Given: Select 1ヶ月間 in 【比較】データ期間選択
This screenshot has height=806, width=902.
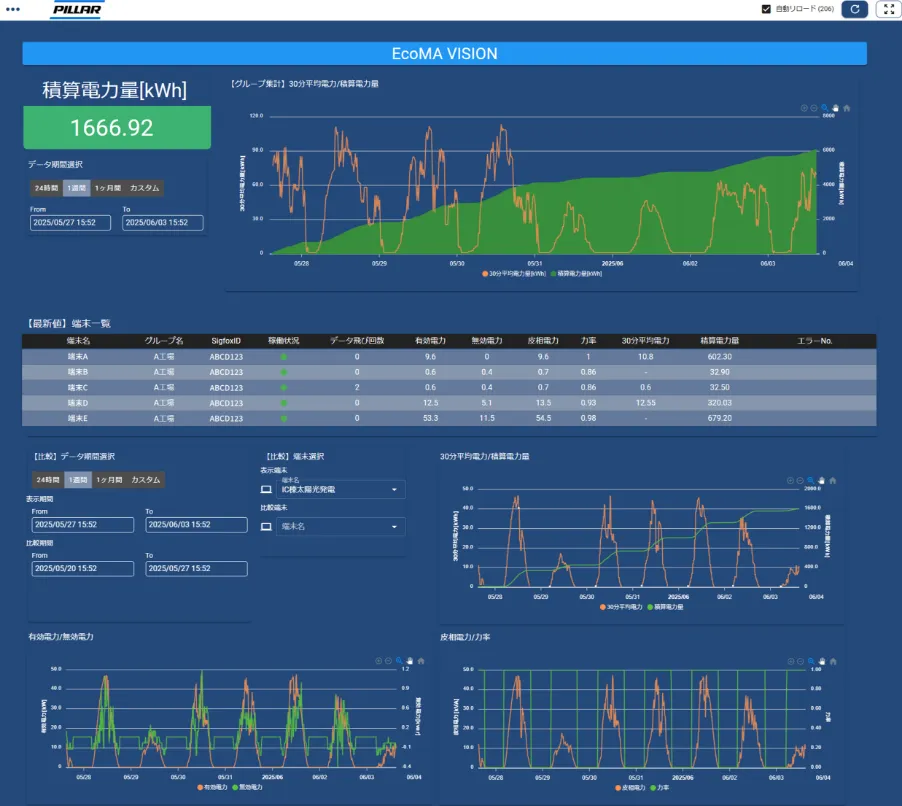Looking at the screenshot, I should 109,480.
